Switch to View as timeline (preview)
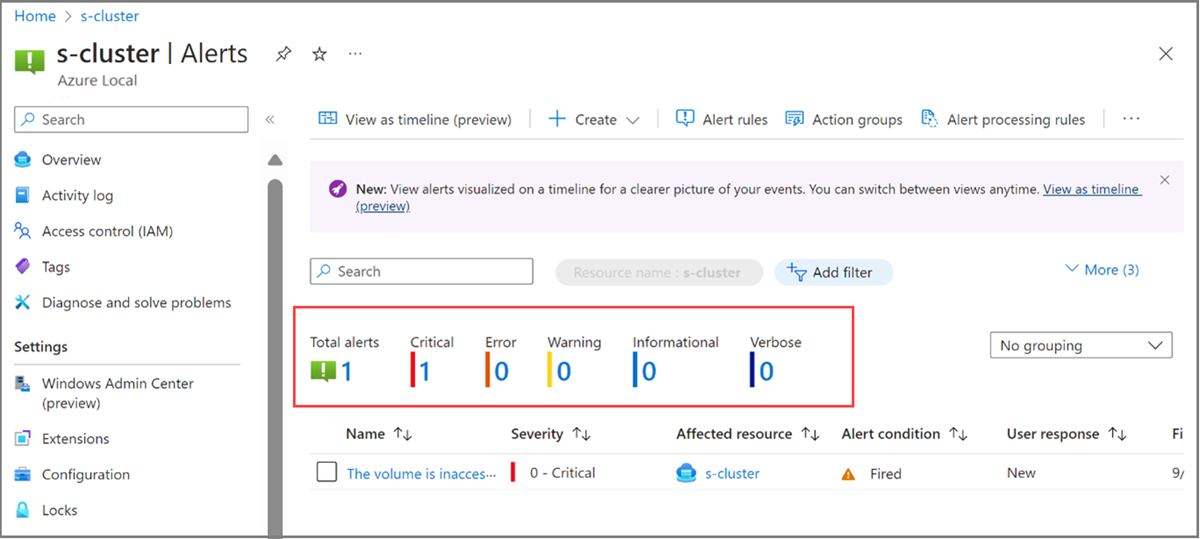 tap(415, 119)
